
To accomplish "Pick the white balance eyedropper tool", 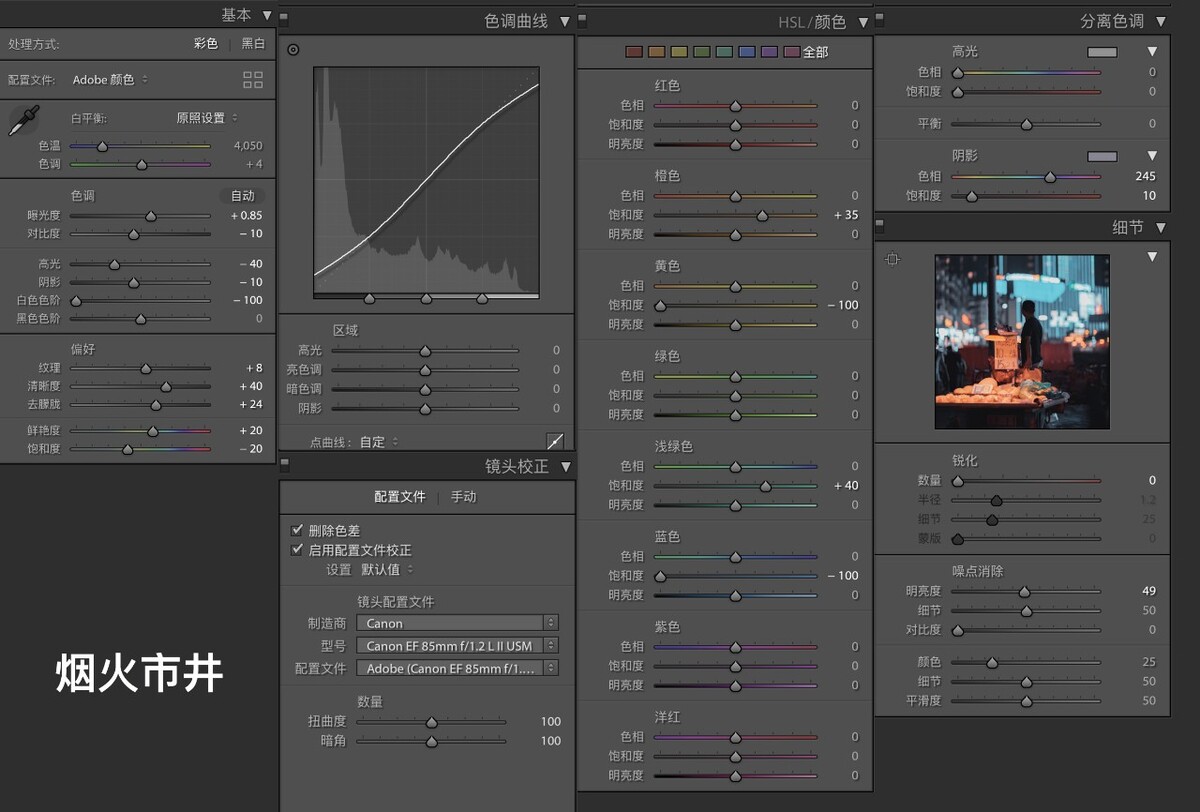I will pyautogui.click(x=24, y=121).
